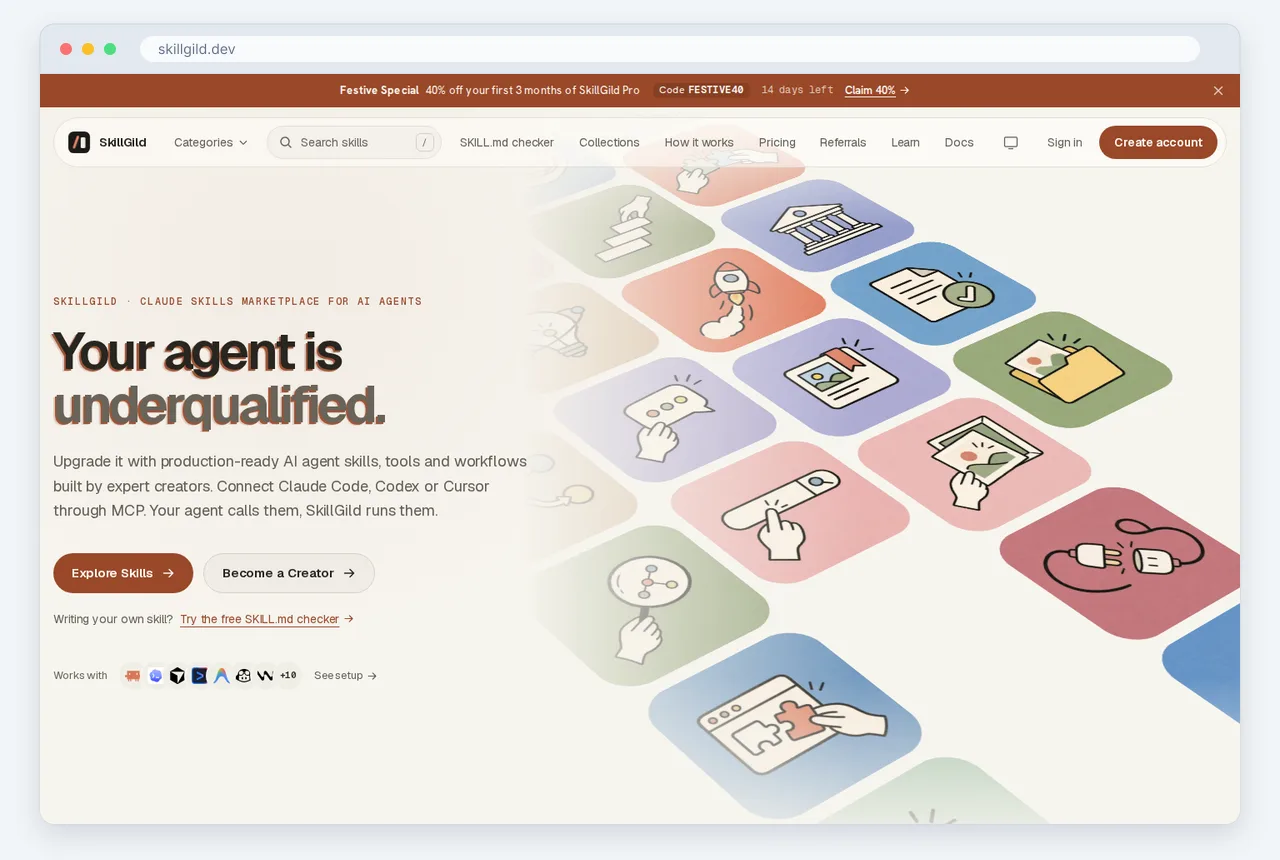Click the SkillGild logo icon
The image size is (1280, 860).
(x=79, y=142)
